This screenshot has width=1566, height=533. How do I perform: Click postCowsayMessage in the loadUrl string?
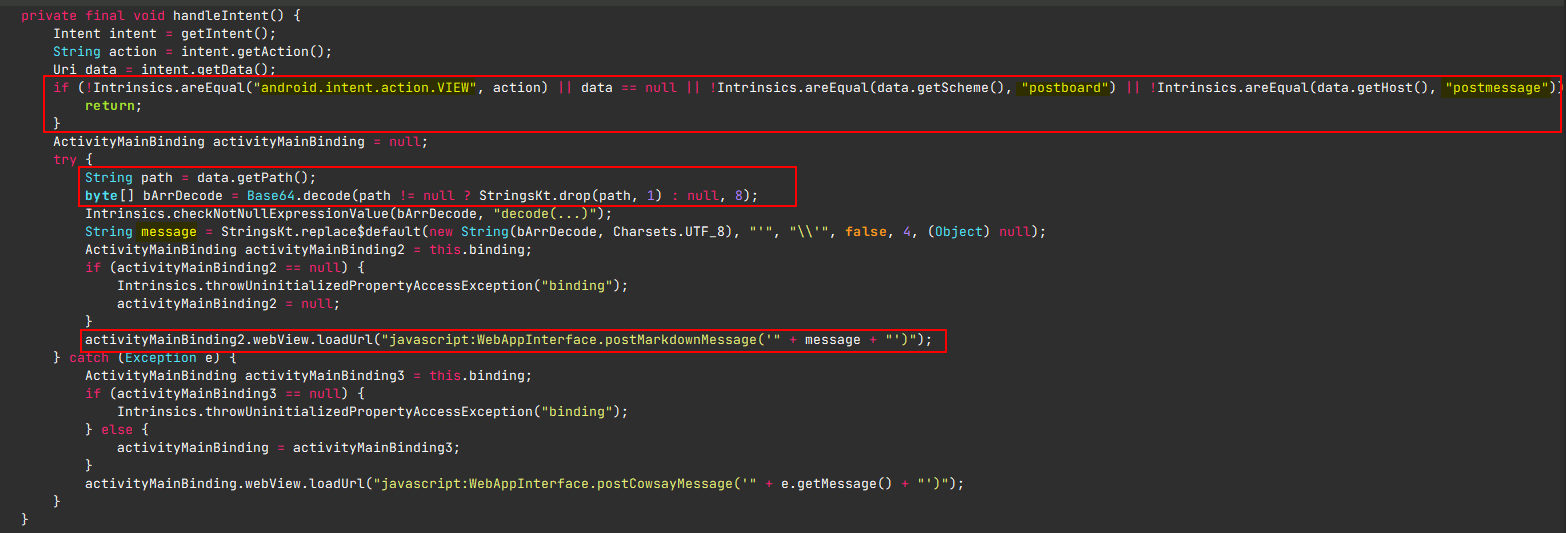[x=659, y=483]
